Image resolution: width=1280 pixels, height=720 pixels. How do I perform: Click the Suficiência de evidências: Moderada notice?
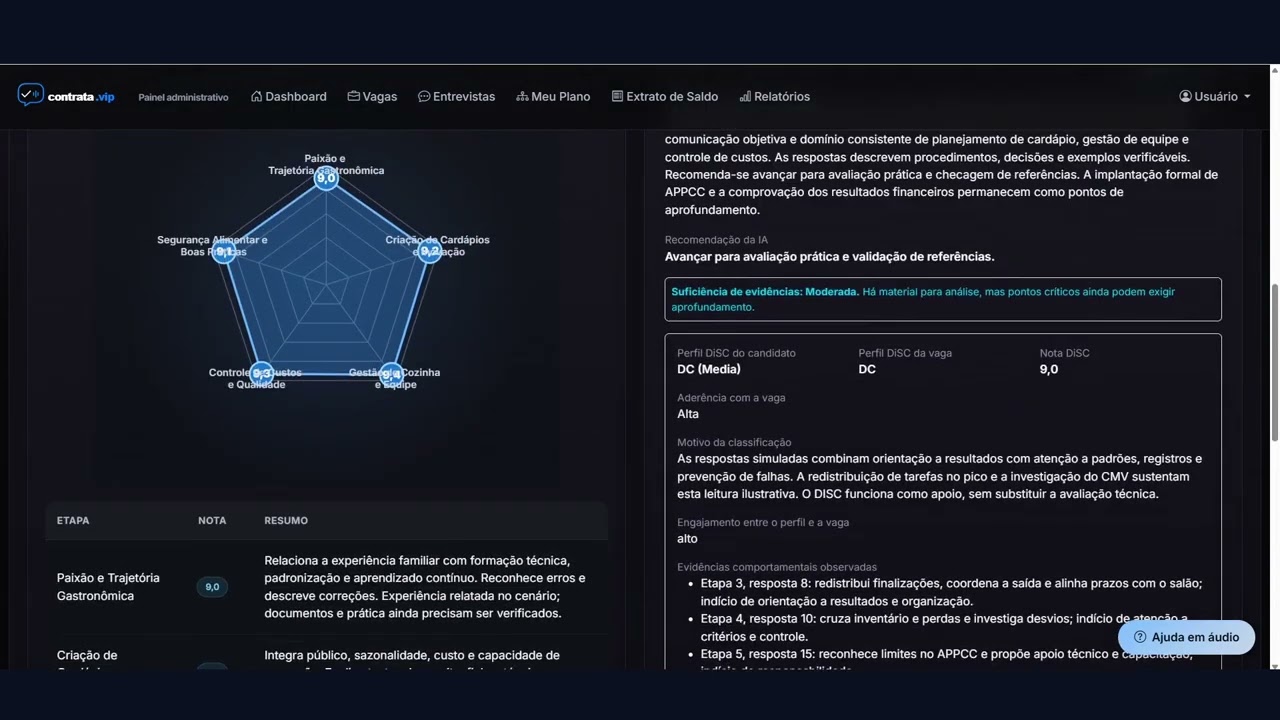coord(943,299)
